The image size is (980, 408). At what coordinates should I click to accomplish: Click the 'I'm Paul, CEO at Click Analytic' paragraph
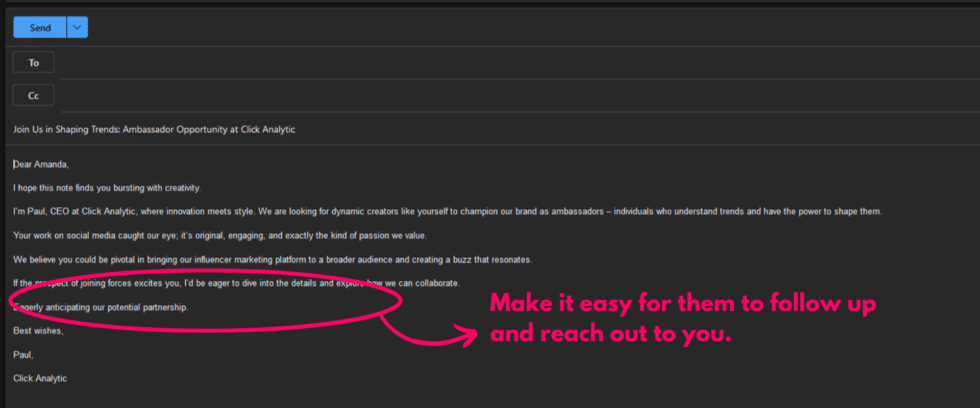(300, 212)
